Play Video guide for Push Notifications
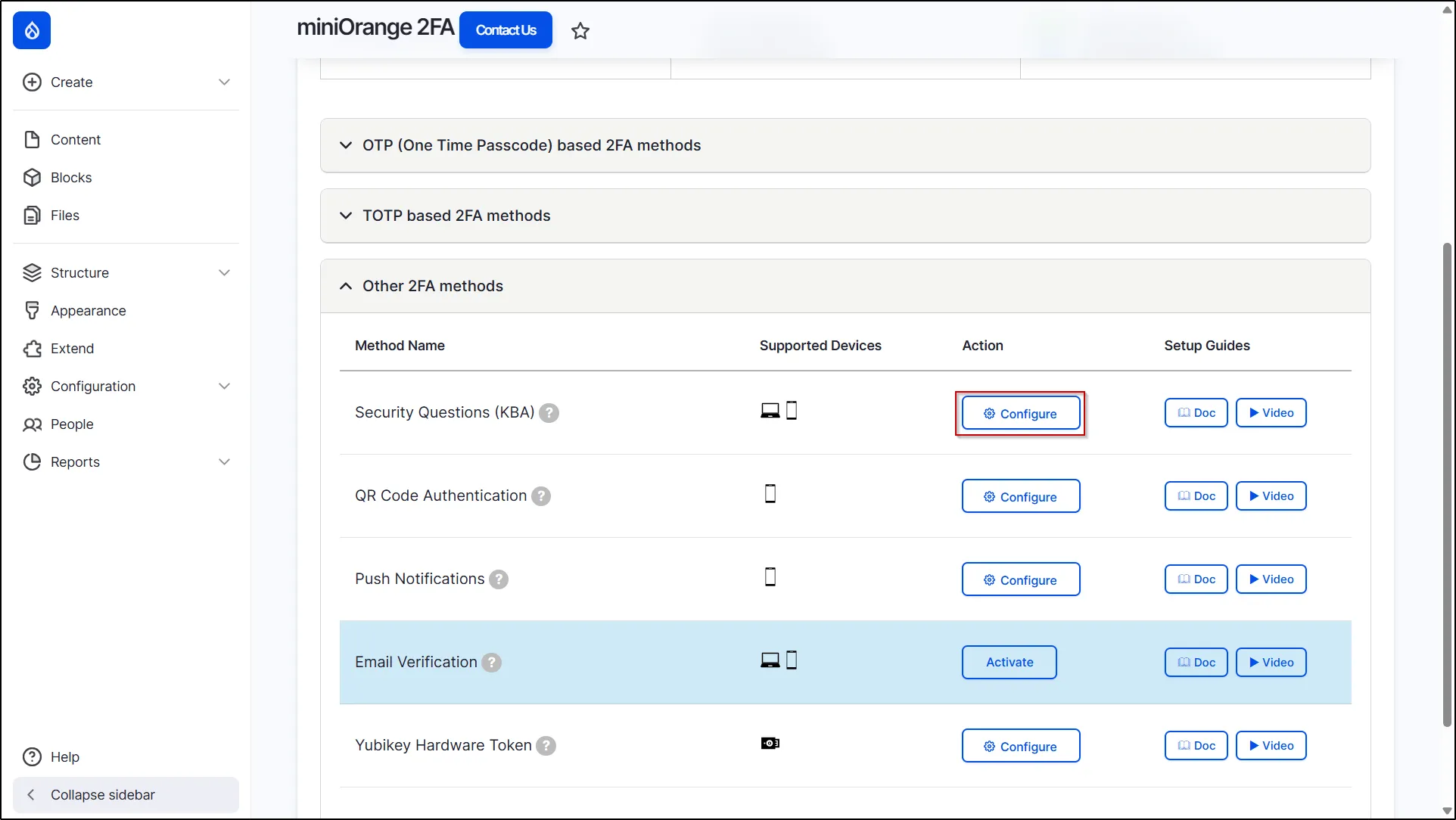Viewport: 1456px width, 820px height. point(1271,579)
